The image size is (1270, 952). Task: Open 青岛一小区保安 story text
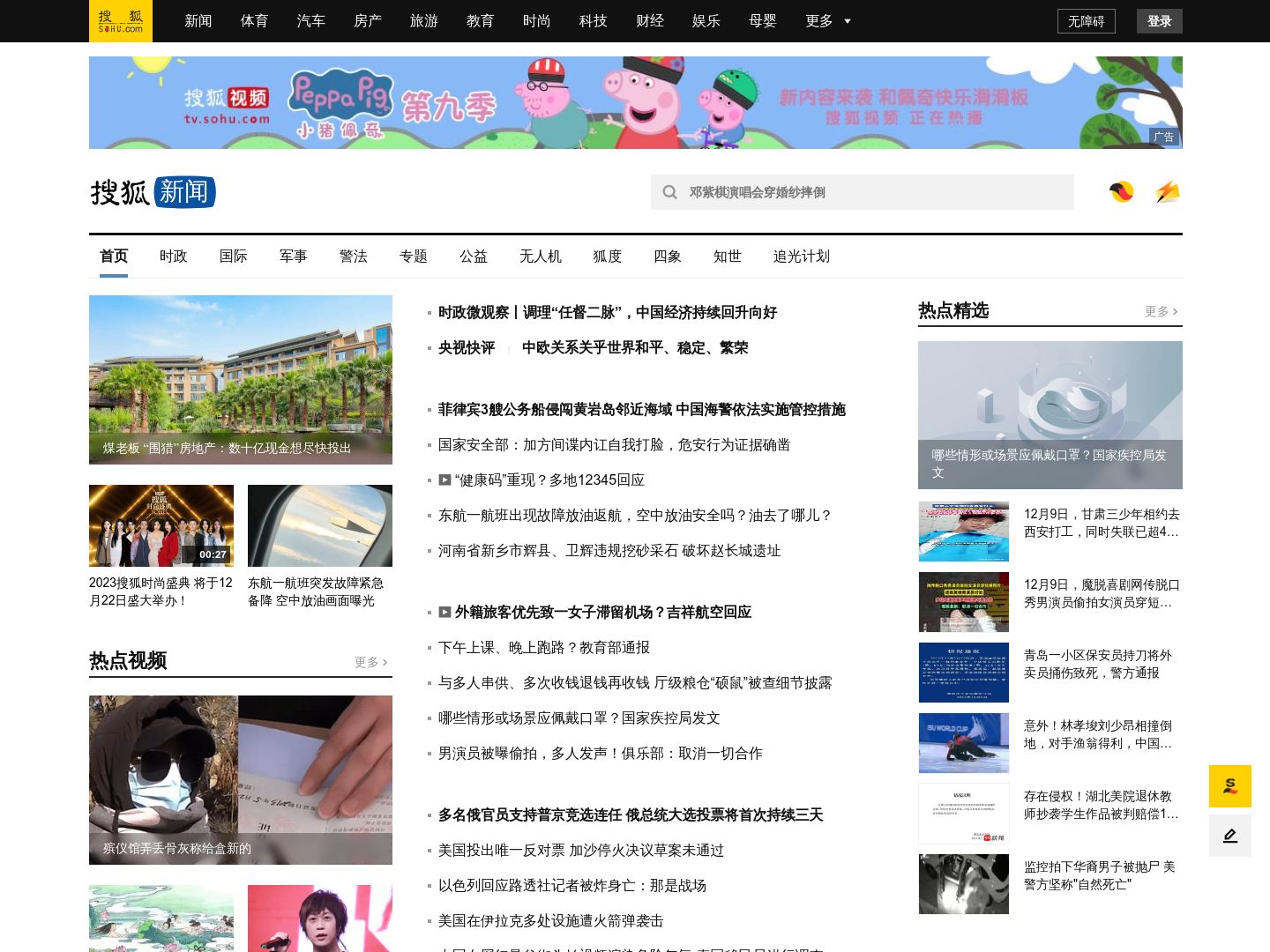pos(1098,664)
